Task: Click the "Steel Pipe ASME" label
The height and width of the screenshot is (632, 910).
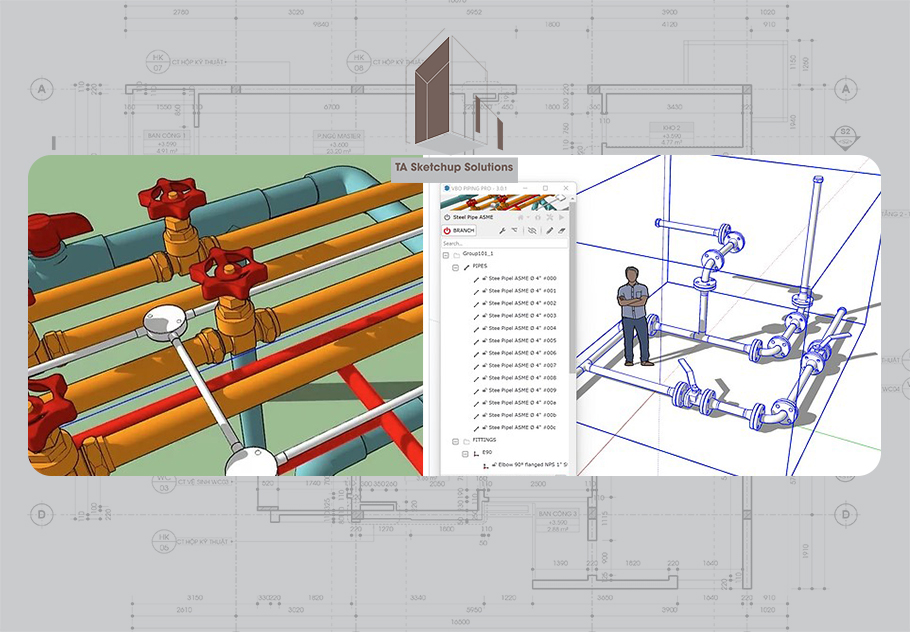Action: tap(473, 217)
